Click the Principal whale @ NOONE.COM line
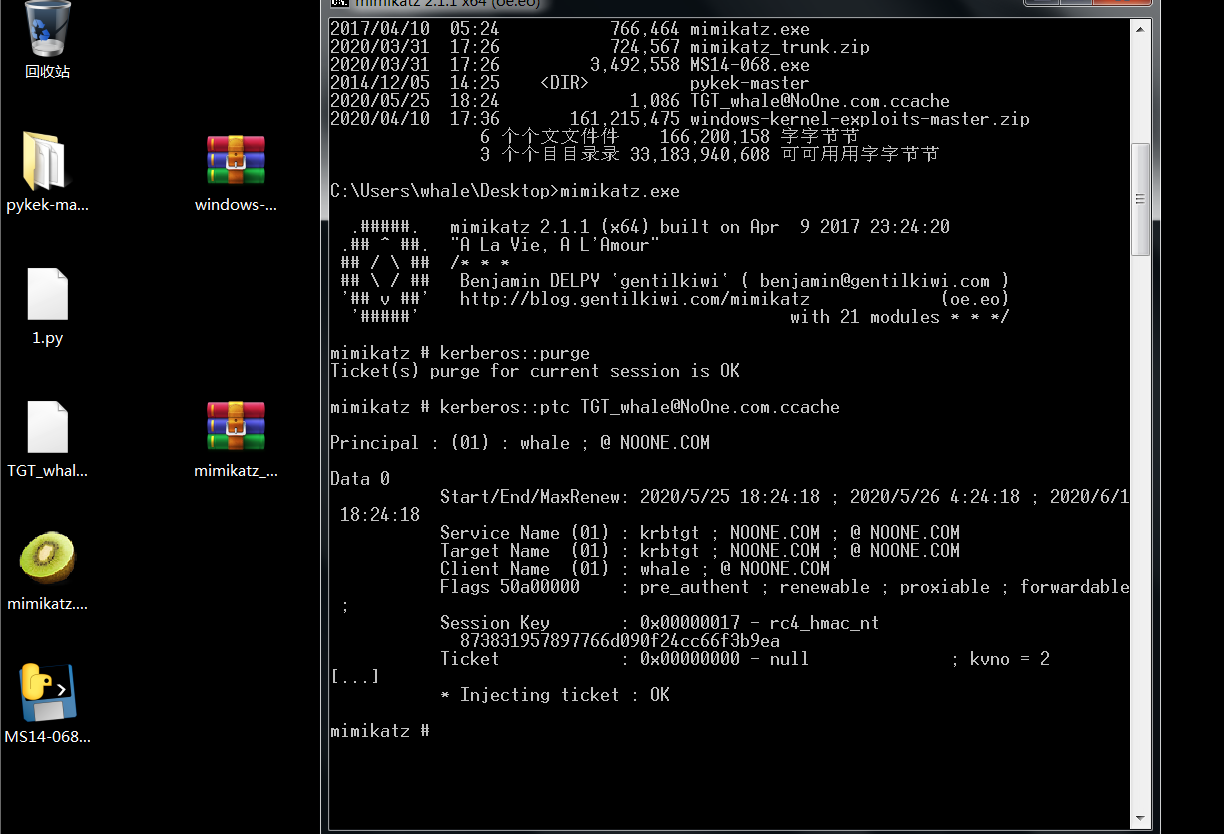This screenshot has width=1224, height=834. point(520,443)
